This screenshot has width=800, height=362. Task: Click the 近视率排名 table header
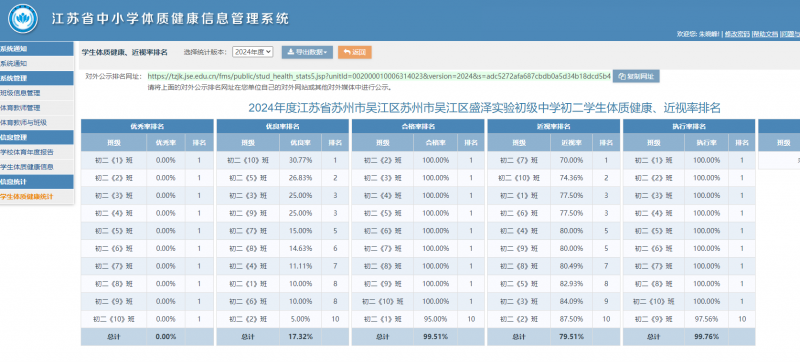point(554,126)
